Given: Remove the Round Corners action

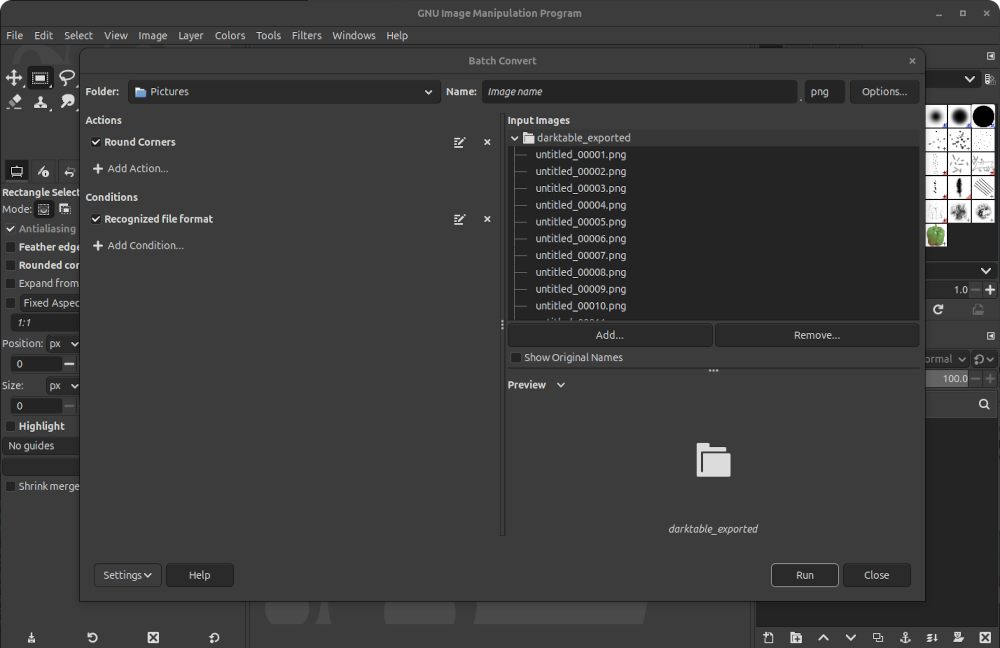Looking at the screenshot, I should click(487, 142).
